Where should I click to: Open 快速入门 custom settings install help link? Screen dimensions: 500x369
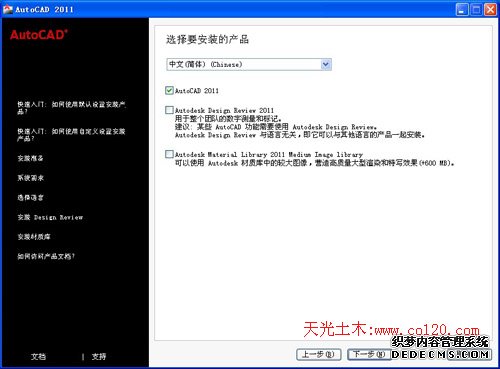(71, 135)
